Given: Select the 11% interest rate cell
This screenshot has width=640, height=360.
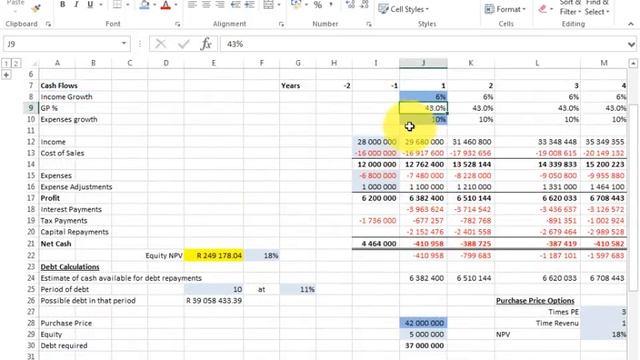Looking at the screenshot, I should [298, 289].
